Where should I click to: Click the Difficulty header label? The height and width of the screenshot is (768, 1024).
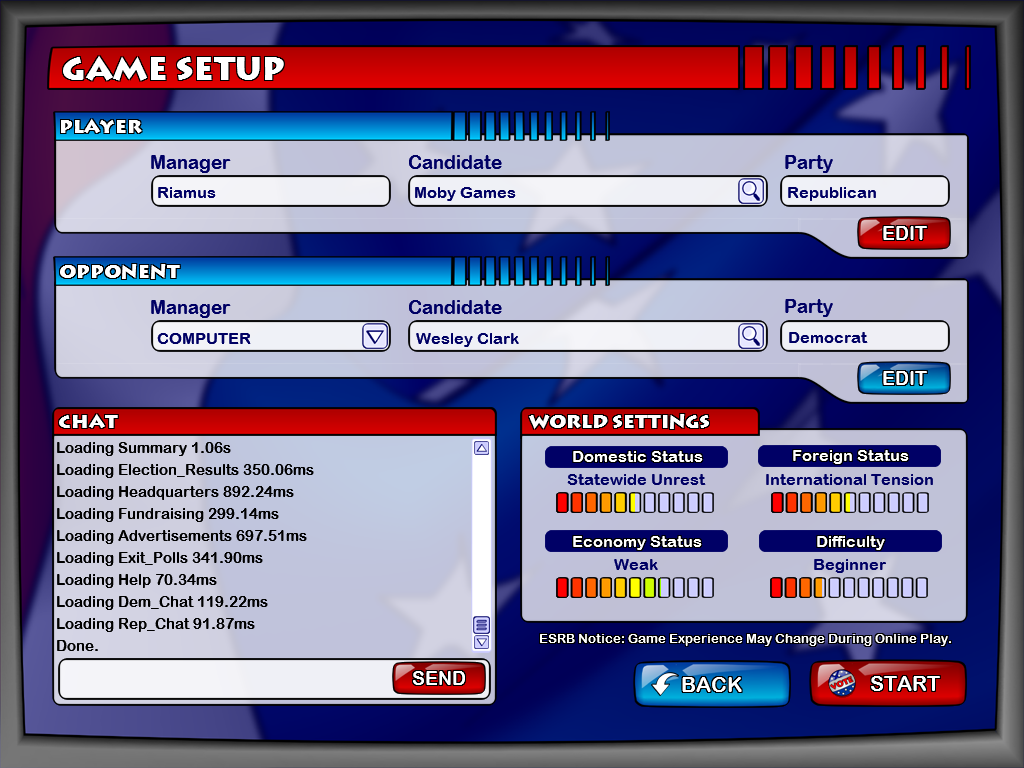point(849,541)
